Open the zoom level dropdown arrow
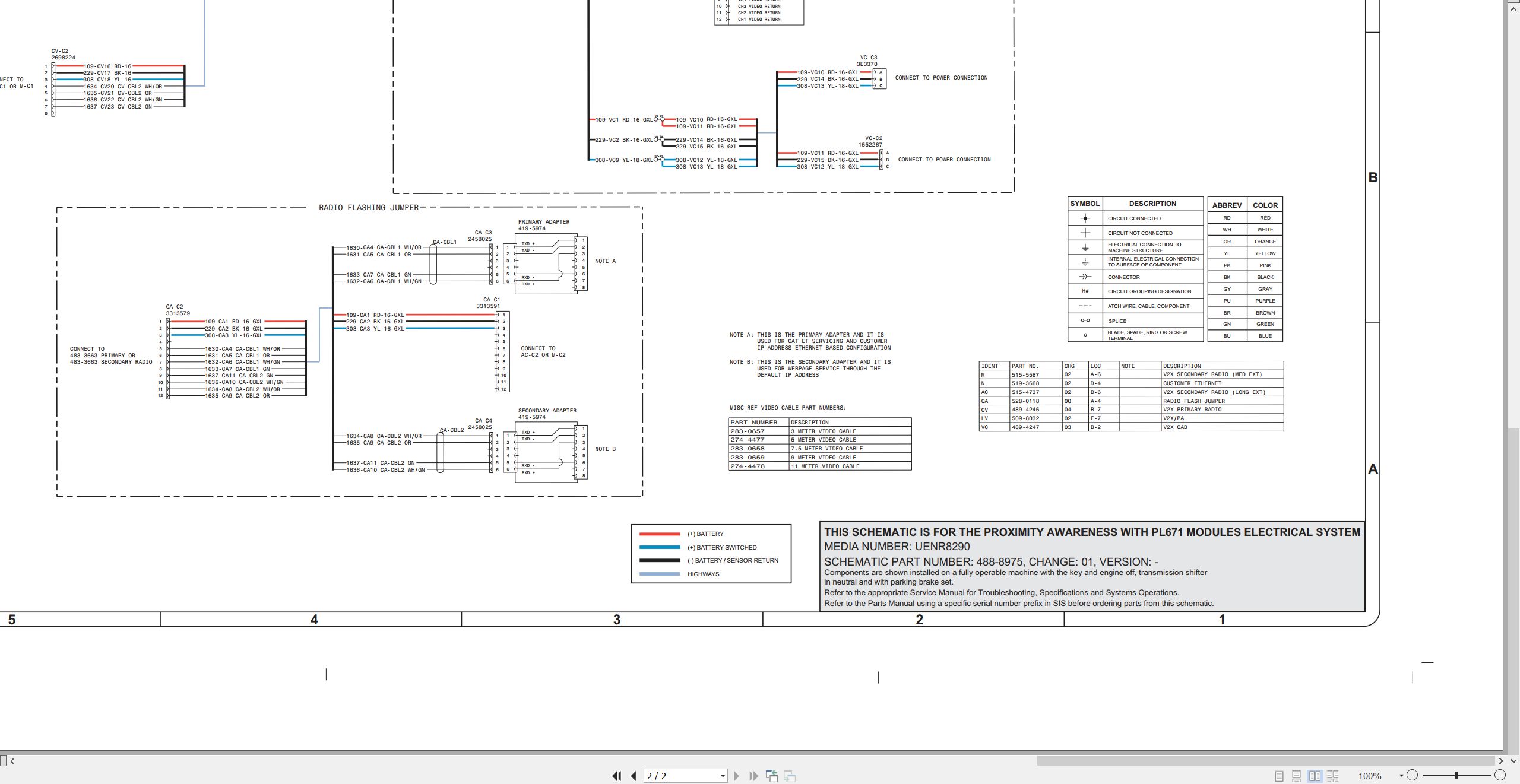 pyautogui.click(x=1401, y=776)
